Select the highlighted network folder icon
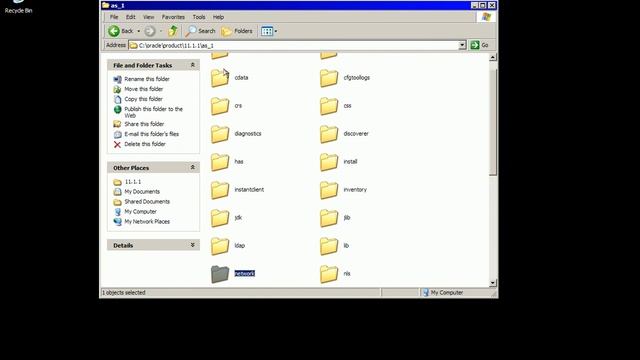Viewport: 640px width, 360px height. (220, 274)
